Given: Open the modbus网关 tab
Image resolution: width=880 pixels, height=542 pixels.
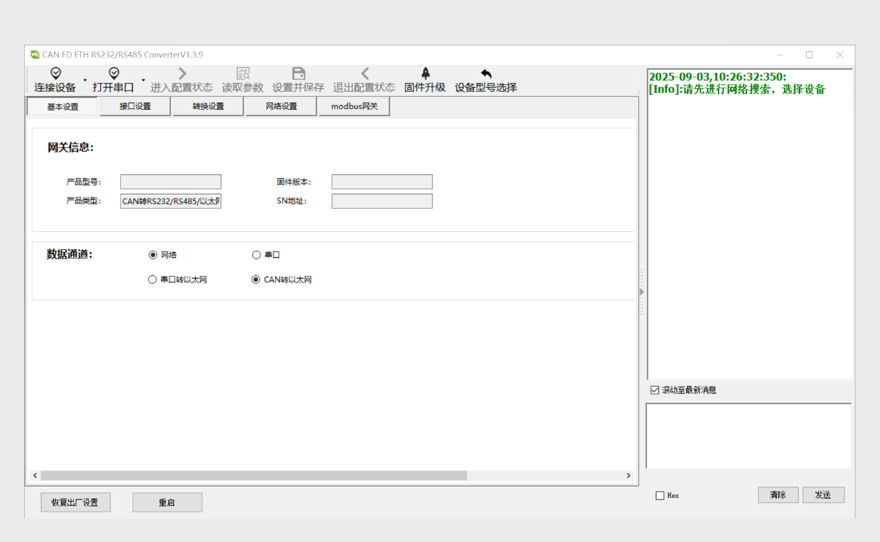Looking at the screenshot, I should click(354, 107).
